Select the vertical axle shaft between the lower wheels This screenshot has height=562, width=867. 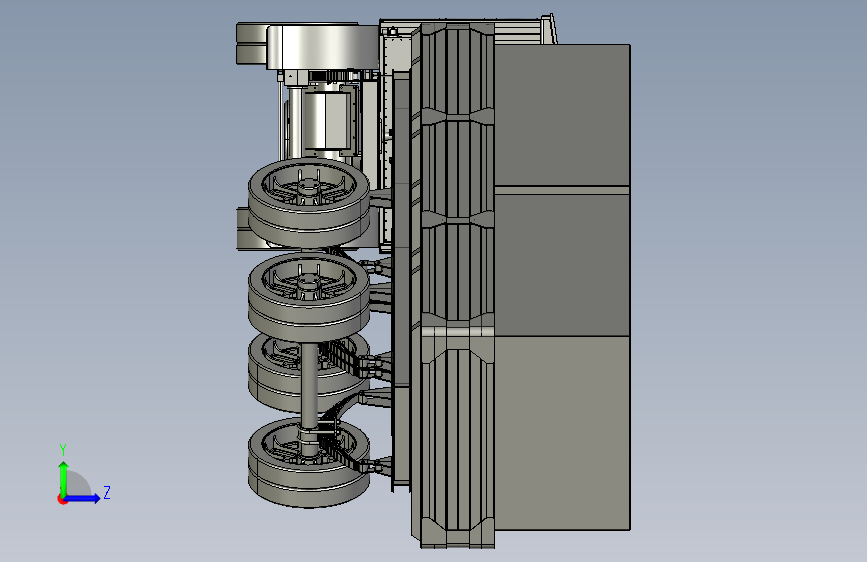point(309,384)
